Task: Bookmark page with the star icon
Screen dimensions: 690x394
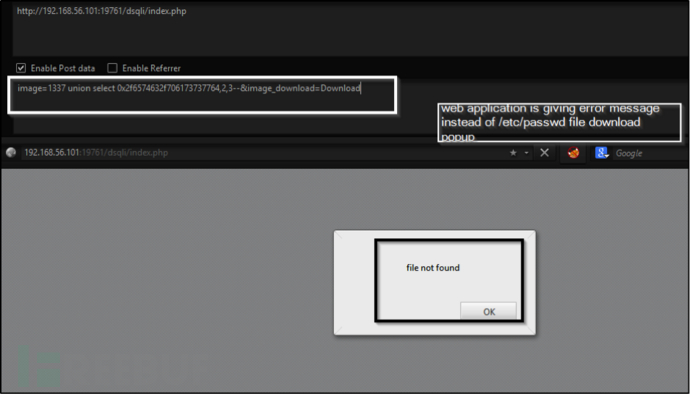Action: pos(513,153)
